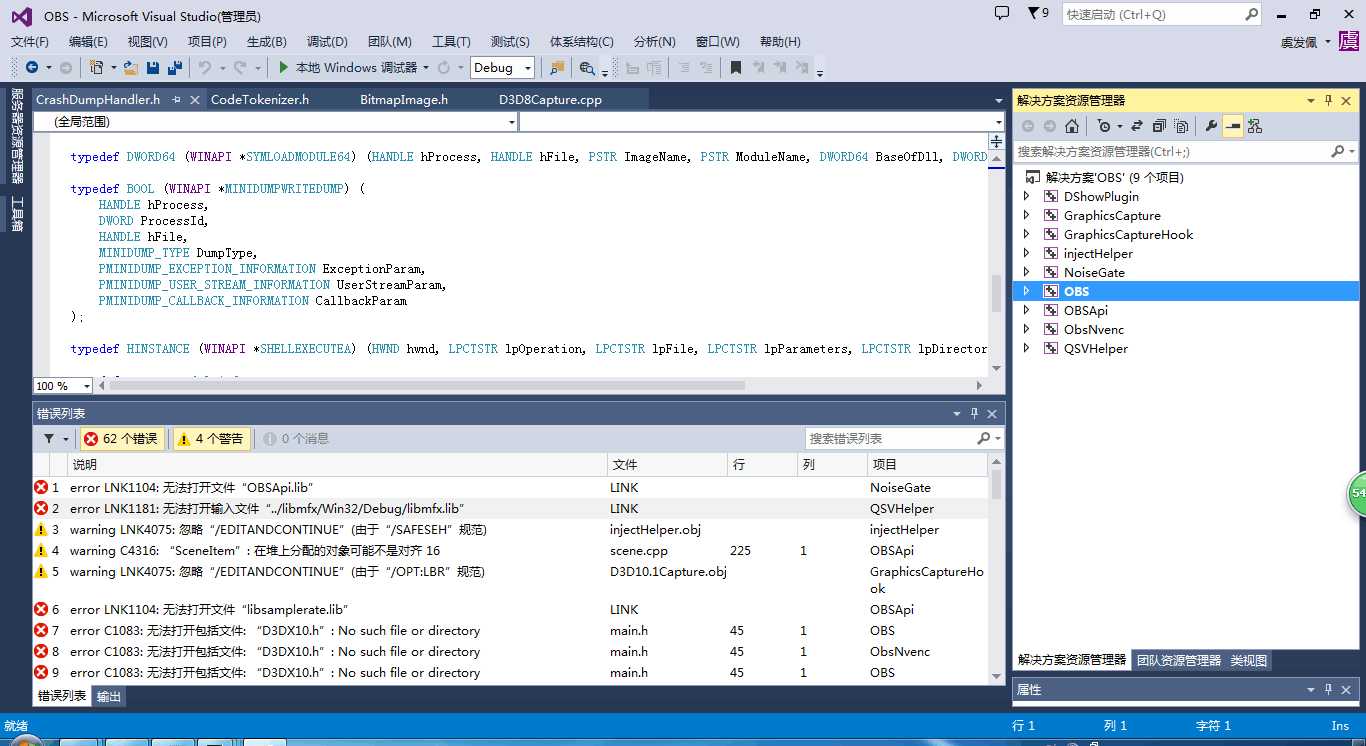Open the 调试(D) debug menu
Viewport: 1366px width, 746px height.
pos(327,42)
